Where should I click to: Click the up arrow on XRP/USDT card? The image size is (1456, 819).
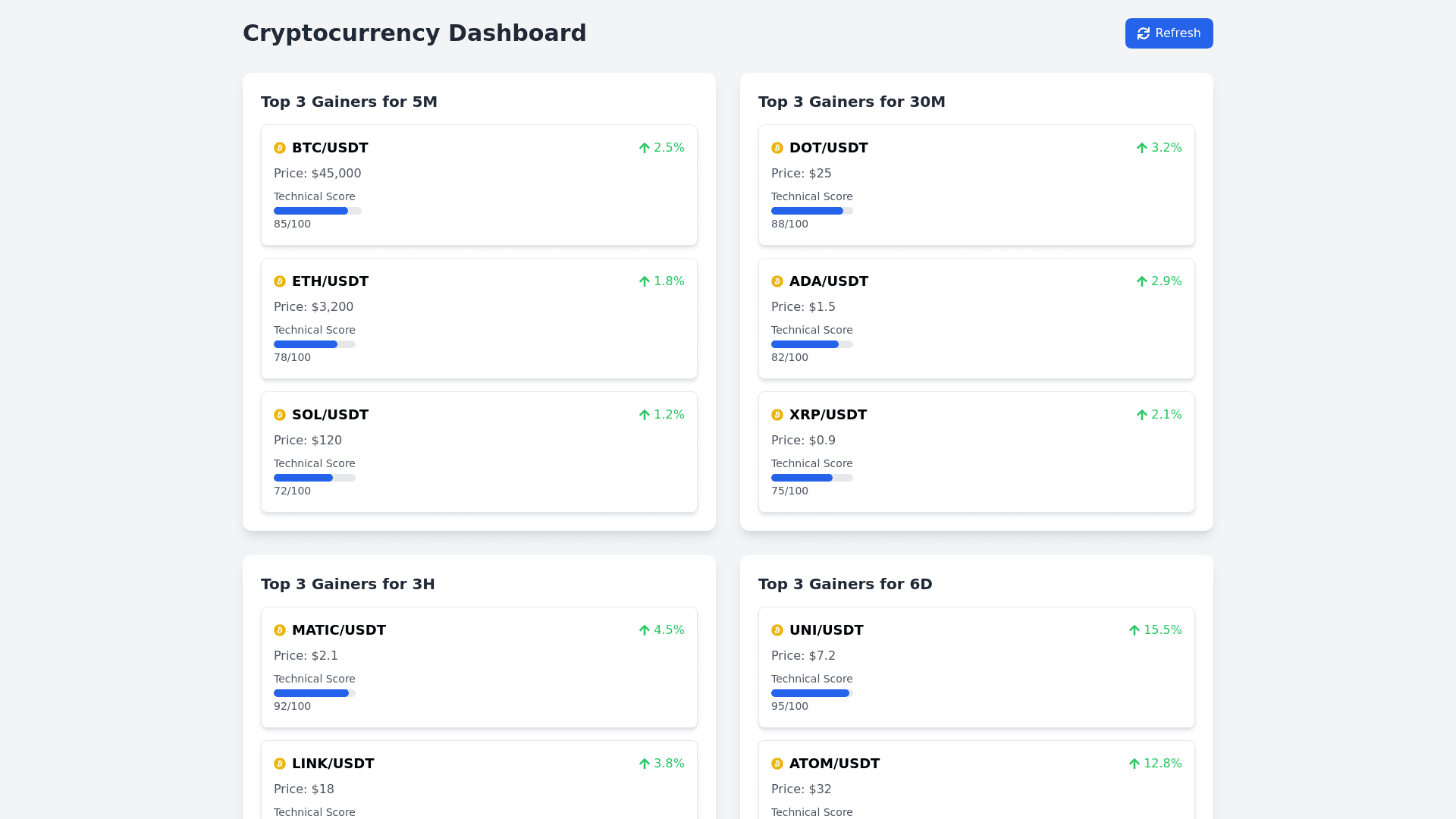coord(1141,415)
